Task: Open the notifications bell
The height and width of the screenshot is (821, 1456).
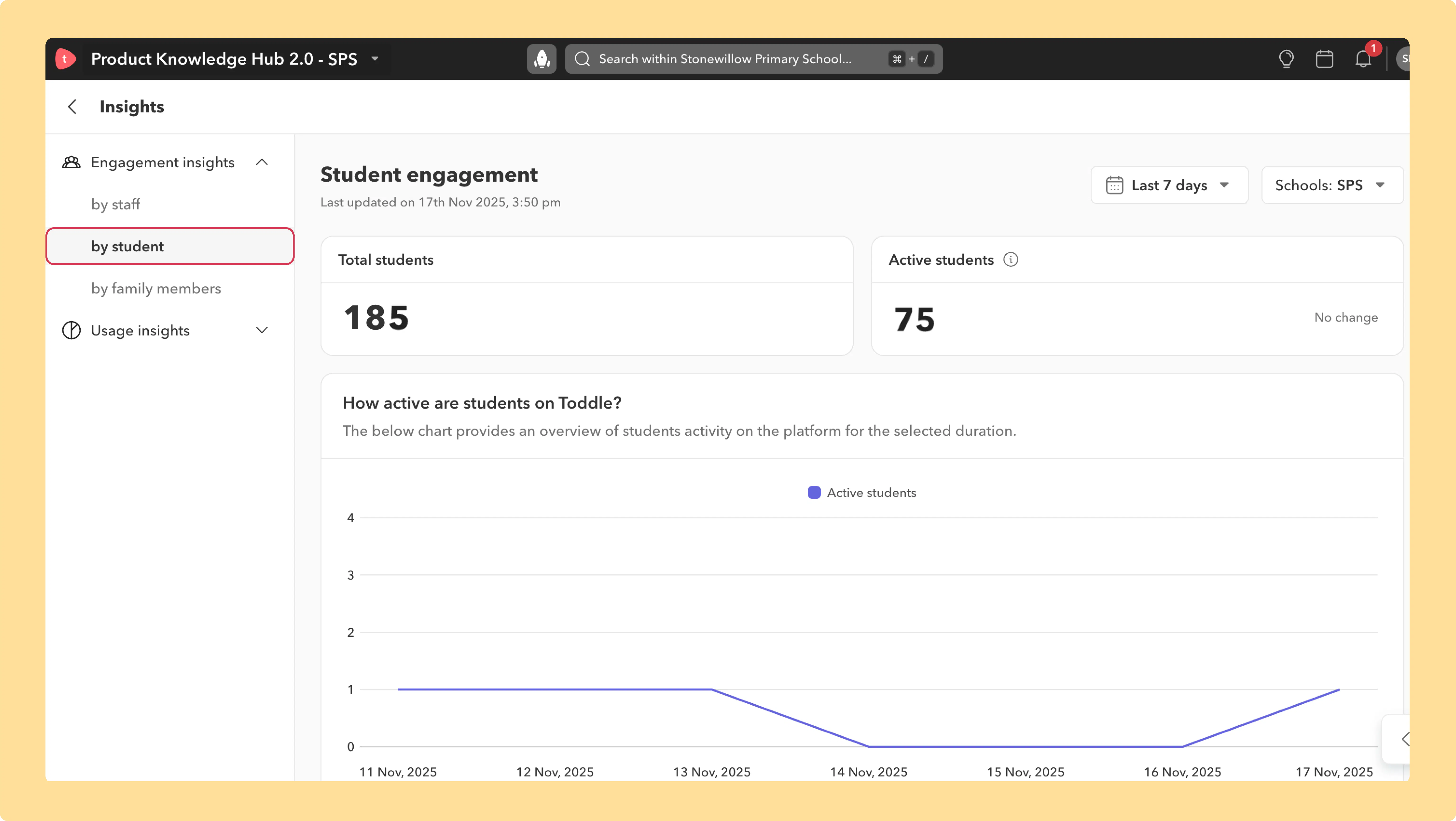Action: (x=1363, y=59)
